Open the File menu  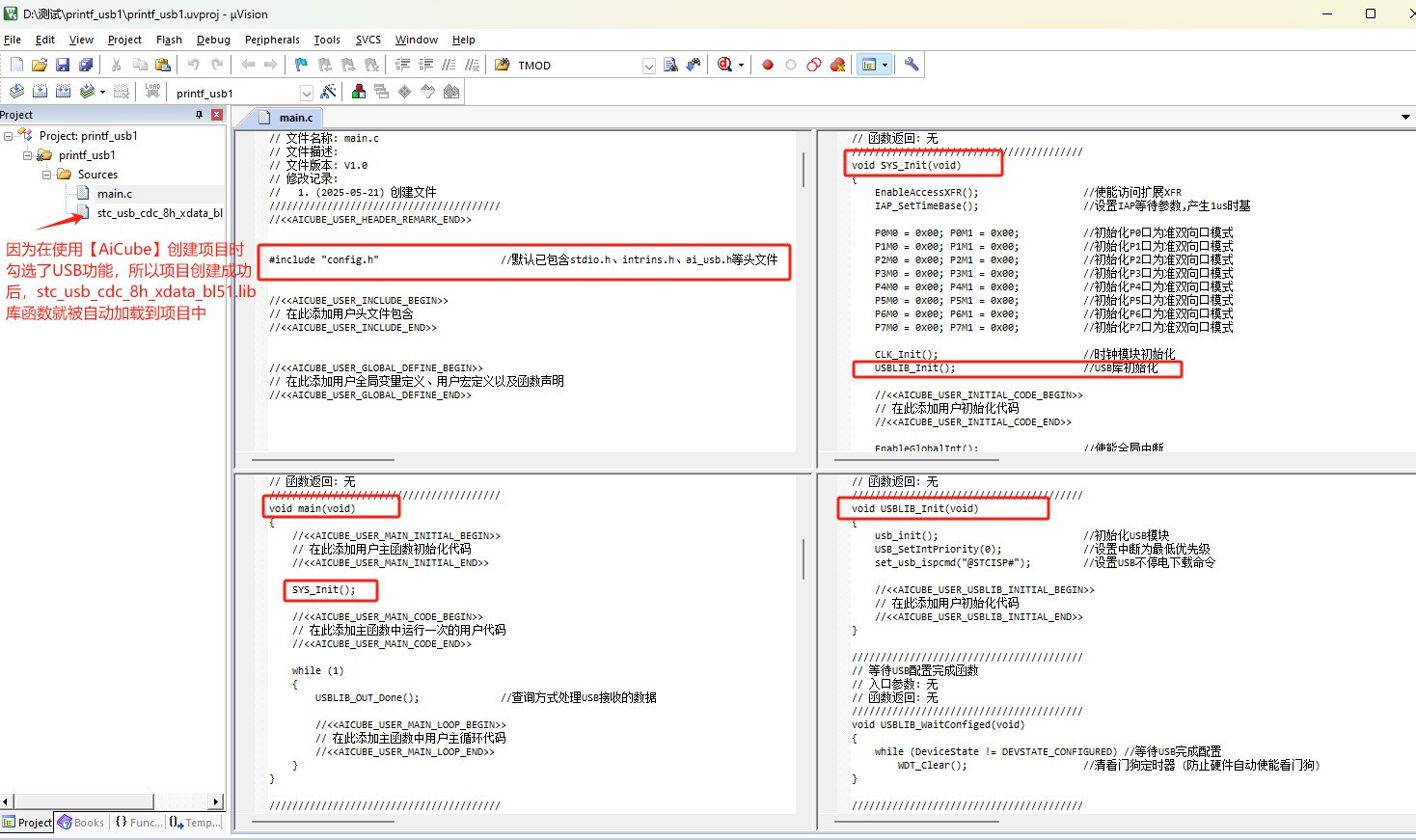pos(13,40)
